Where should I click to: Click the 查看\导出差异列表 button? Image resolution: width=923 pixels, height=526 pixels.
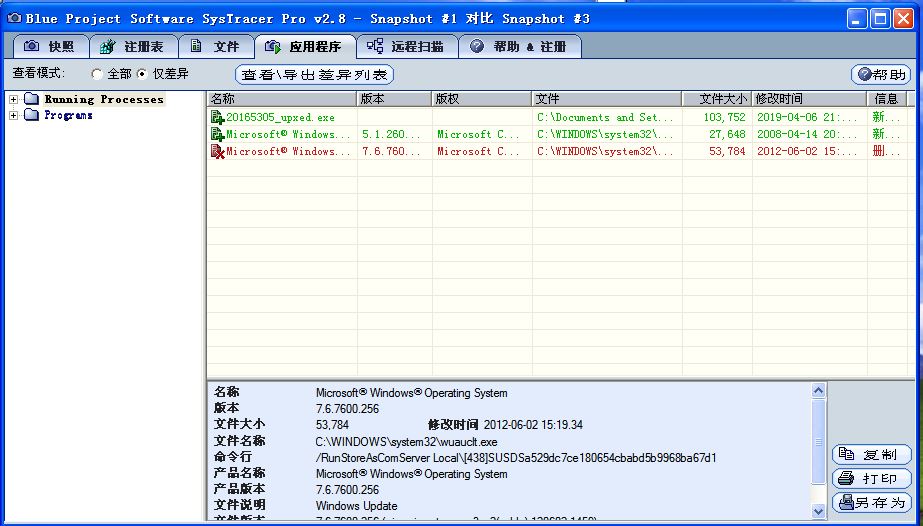tap(314, 75)
